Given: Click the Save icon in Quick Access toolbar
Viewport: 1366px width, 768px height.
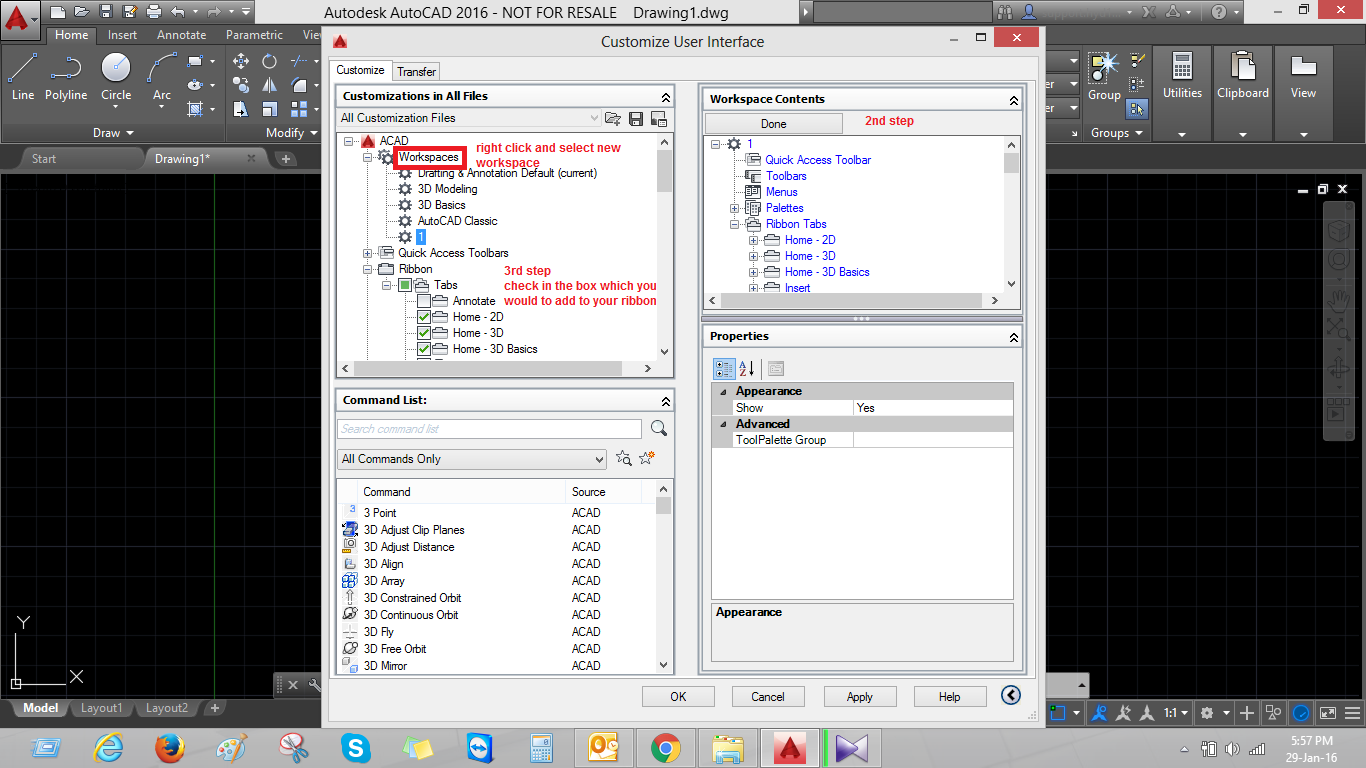Looking at the screenshot, I should (106, 12).
